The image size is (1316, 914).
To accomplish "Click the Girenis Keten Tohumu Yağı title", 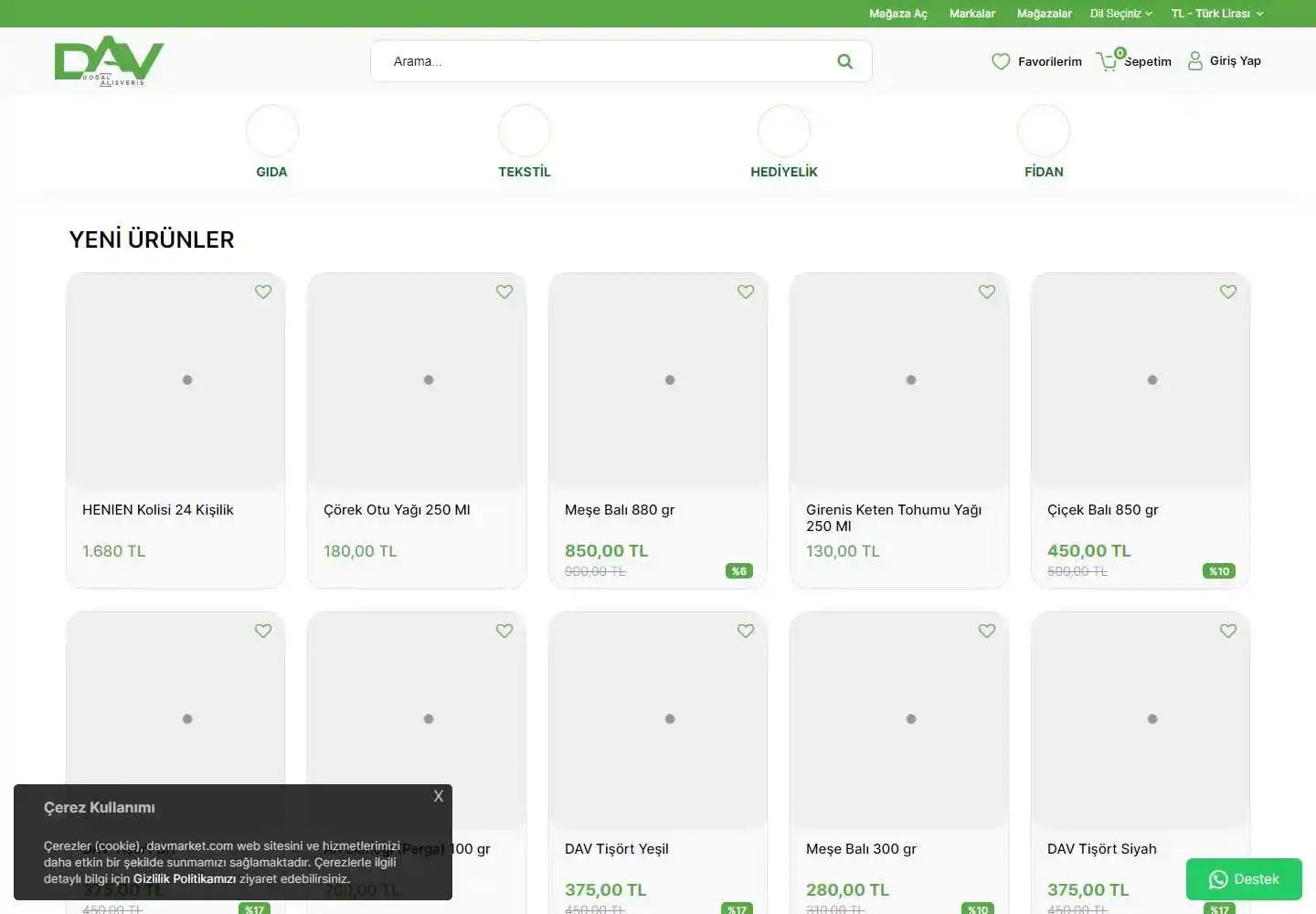I will point(894,518).
